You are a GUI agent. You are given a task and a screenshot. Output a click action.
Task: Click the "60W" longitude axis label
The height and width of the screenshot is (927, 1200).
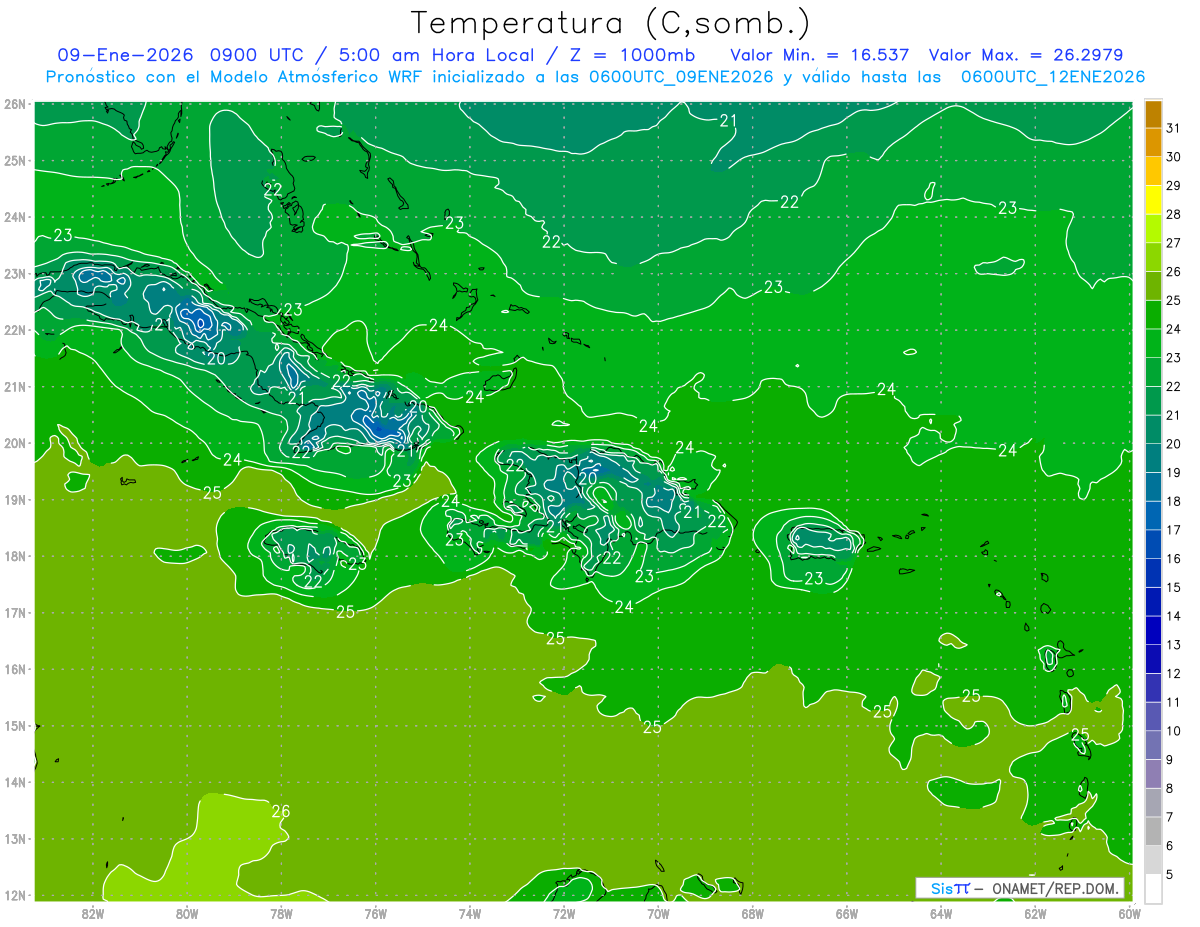(1129, 914)
